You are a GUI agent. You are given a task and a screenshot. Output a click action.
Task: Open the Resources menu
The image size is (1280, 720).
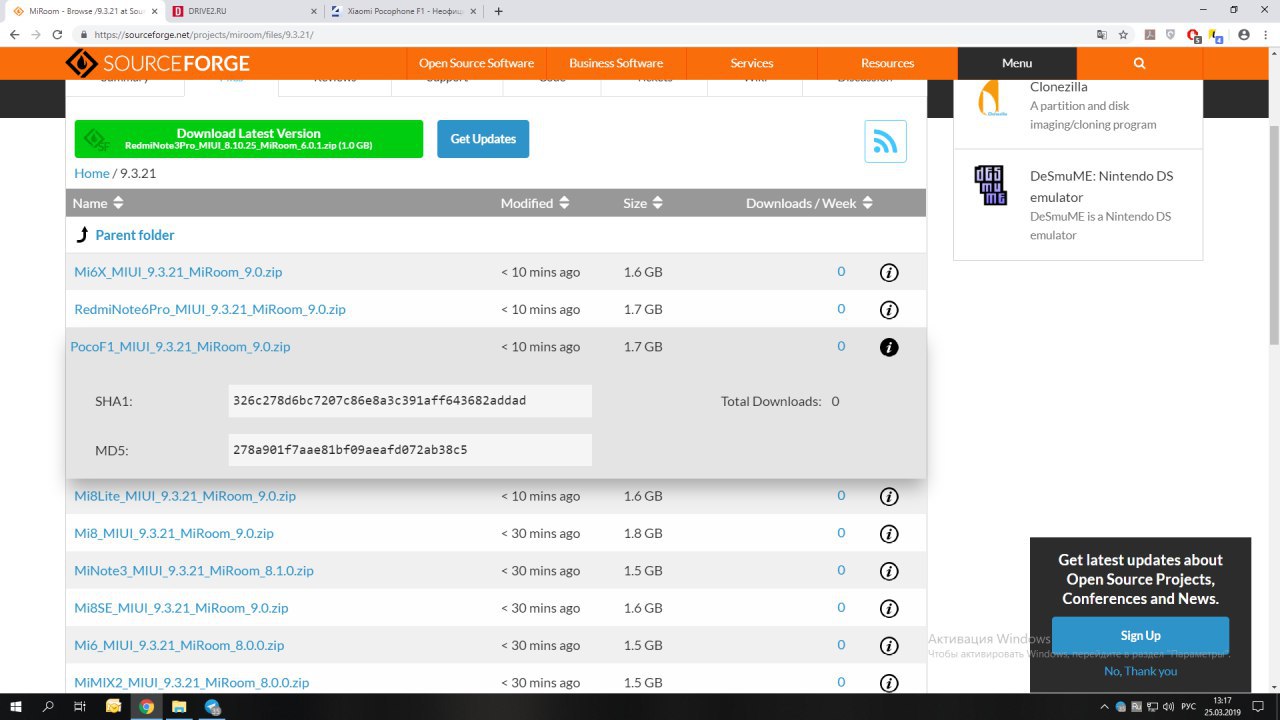(x=887, y=63)
